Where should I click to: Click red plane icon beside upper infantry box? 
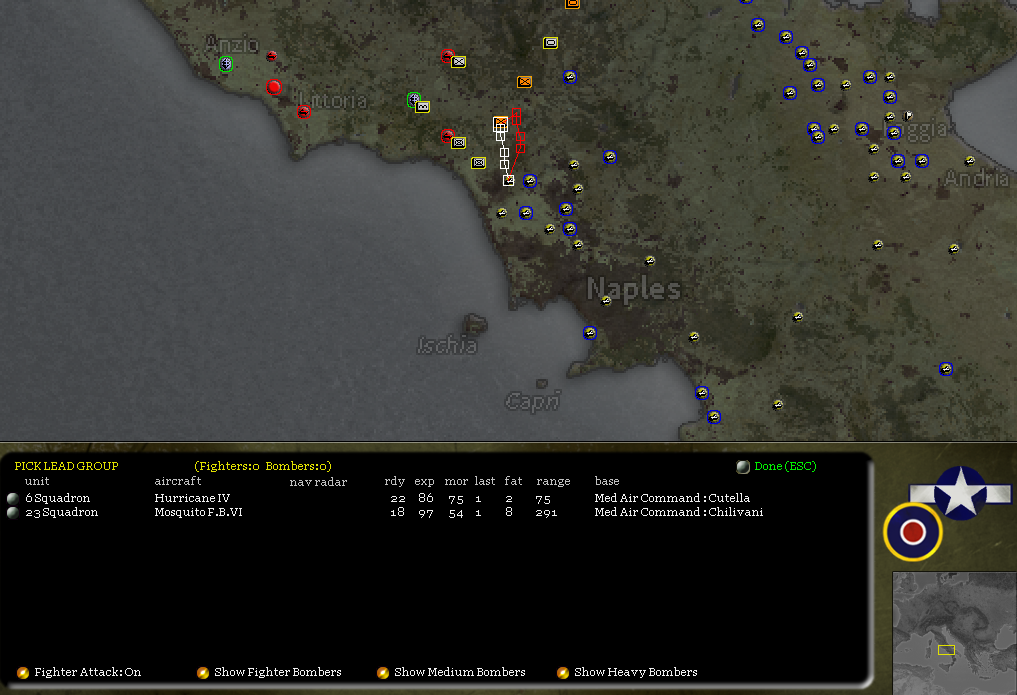[447, 56]
